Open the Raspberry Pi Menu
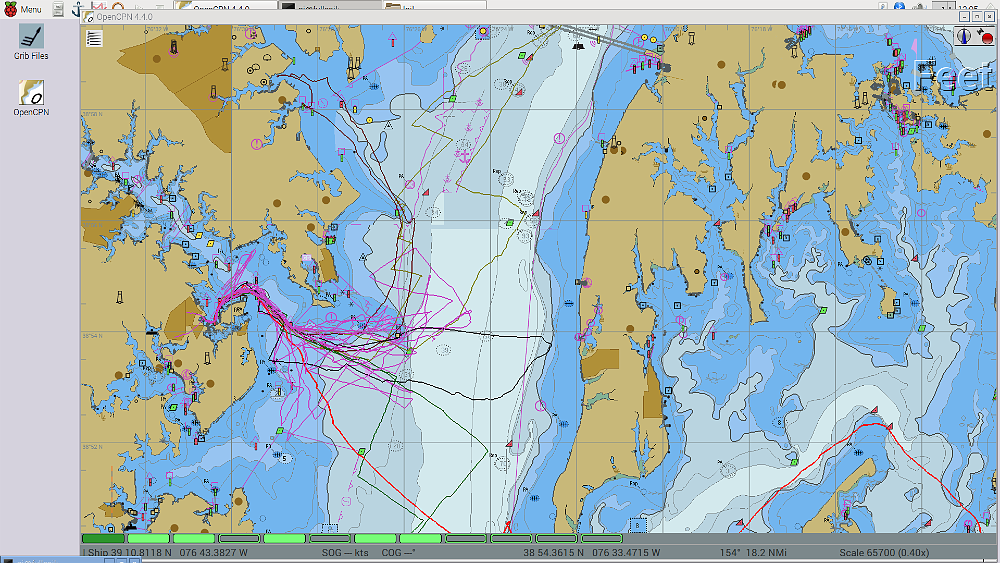This screenshot has width=1000, height=563. coord(24,9)
